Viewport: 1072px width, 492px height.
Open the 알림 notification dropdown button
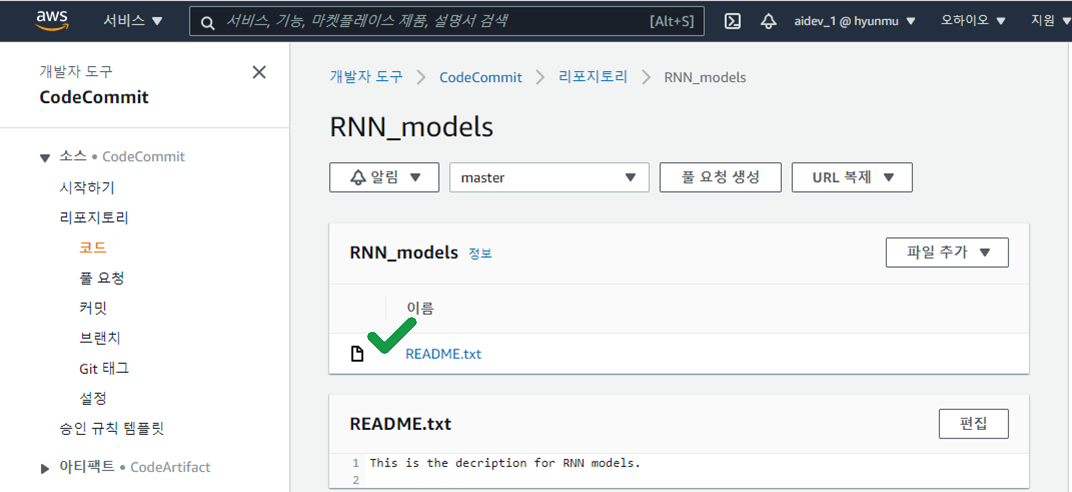384,177
